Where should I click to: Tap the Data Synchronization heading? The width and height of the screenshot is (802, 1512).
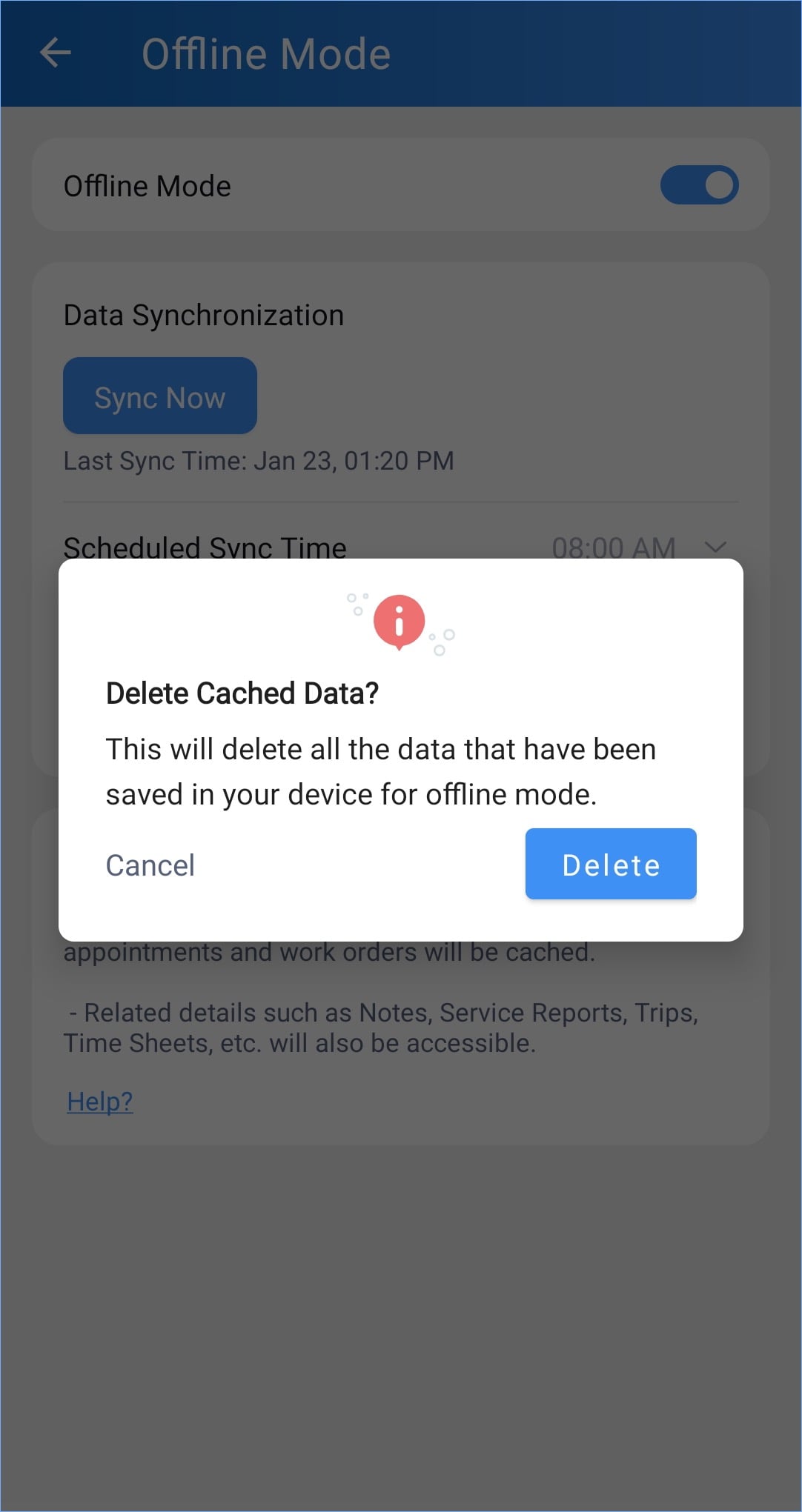pos(204,316)
